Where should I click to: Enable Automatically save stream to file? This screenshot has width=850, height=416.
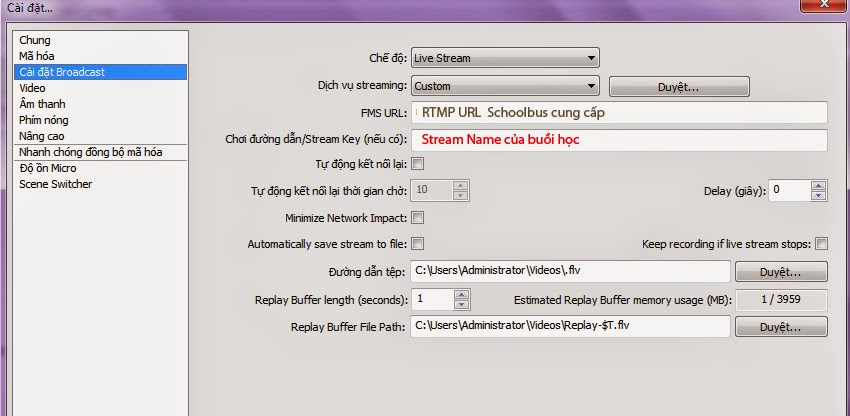[417, 244]
